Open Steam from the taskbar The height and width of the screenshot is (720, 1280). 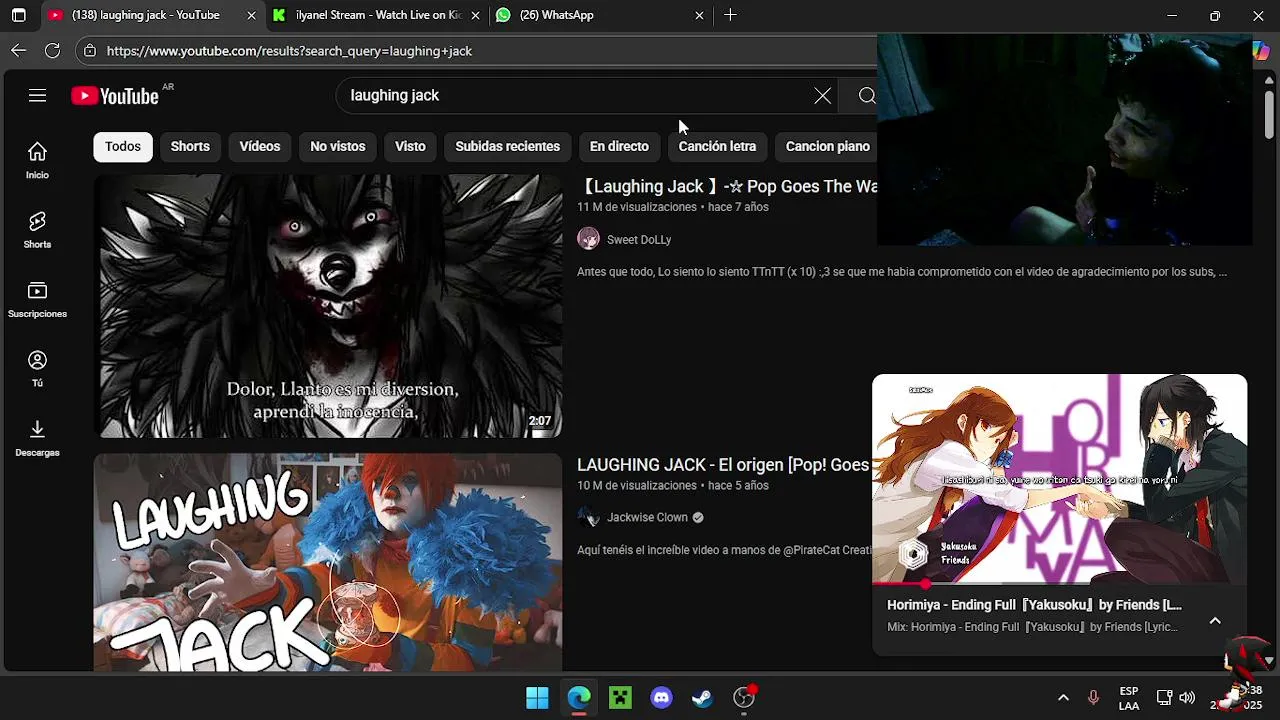[x=702, y=697]
